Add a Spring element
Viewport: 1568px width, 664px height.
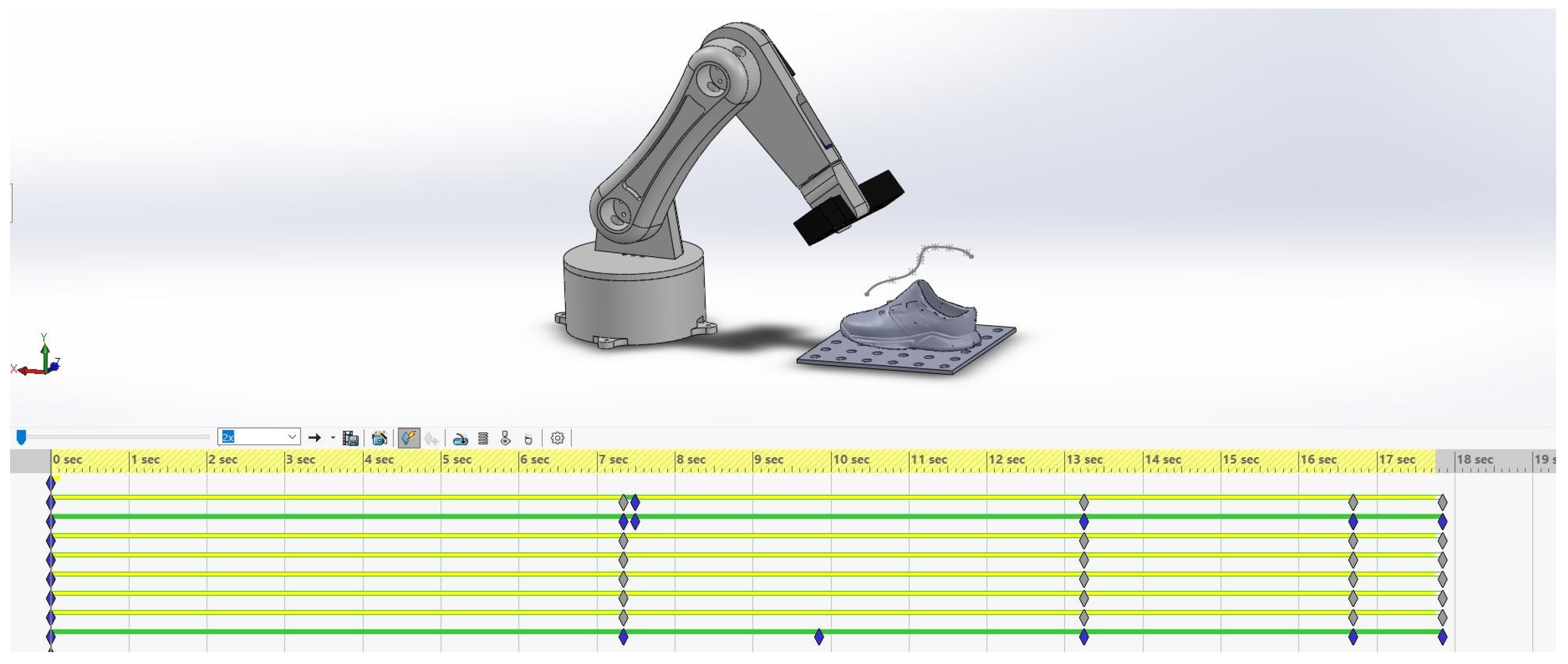(x=483, y=438)
